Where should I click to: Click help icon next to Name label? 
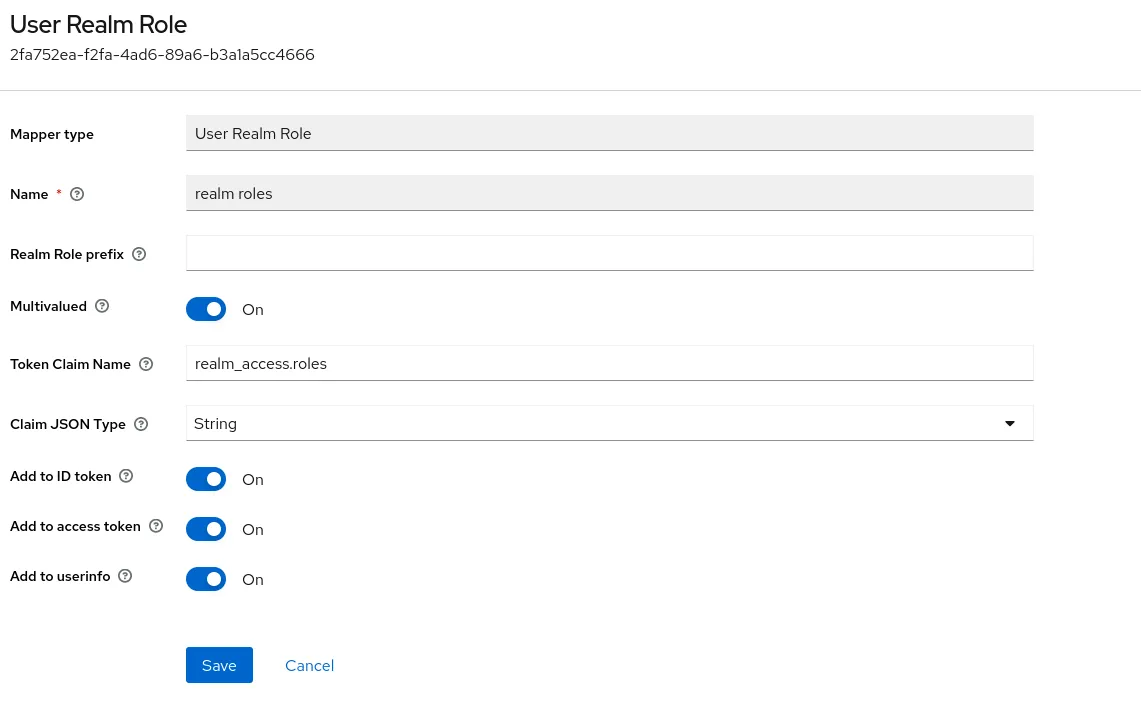(77, 194)
